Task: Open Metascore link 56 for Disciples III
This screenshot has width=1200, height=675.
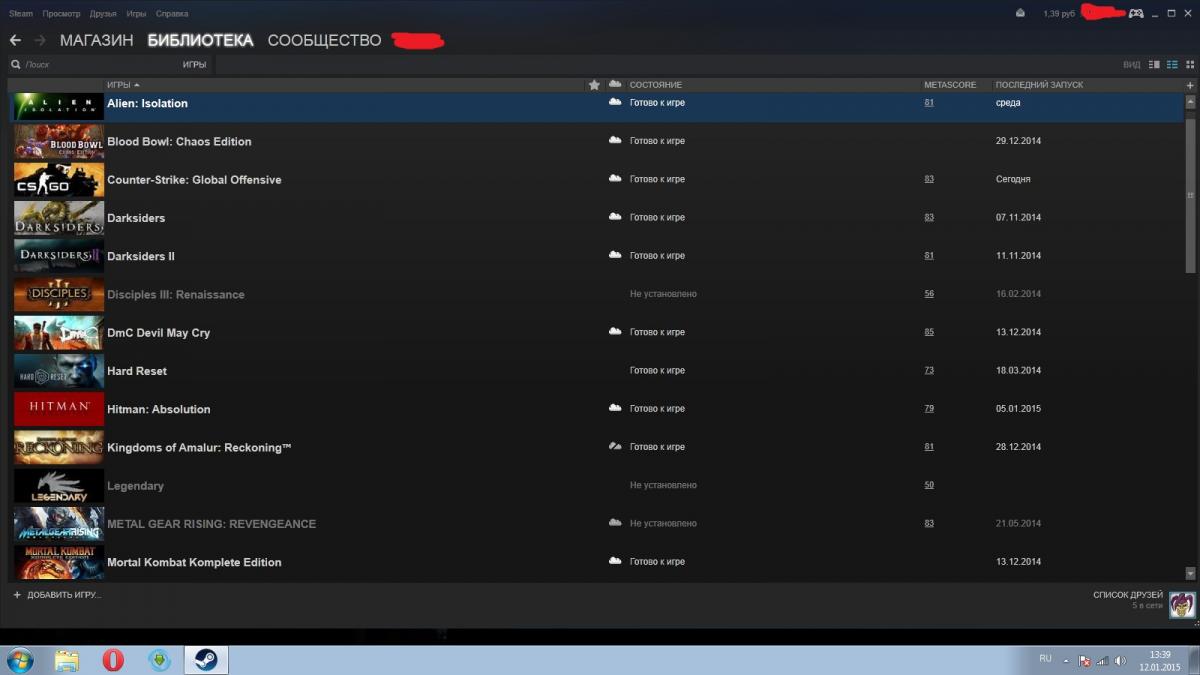Action: pyautogui.click(x=929, y=294)
